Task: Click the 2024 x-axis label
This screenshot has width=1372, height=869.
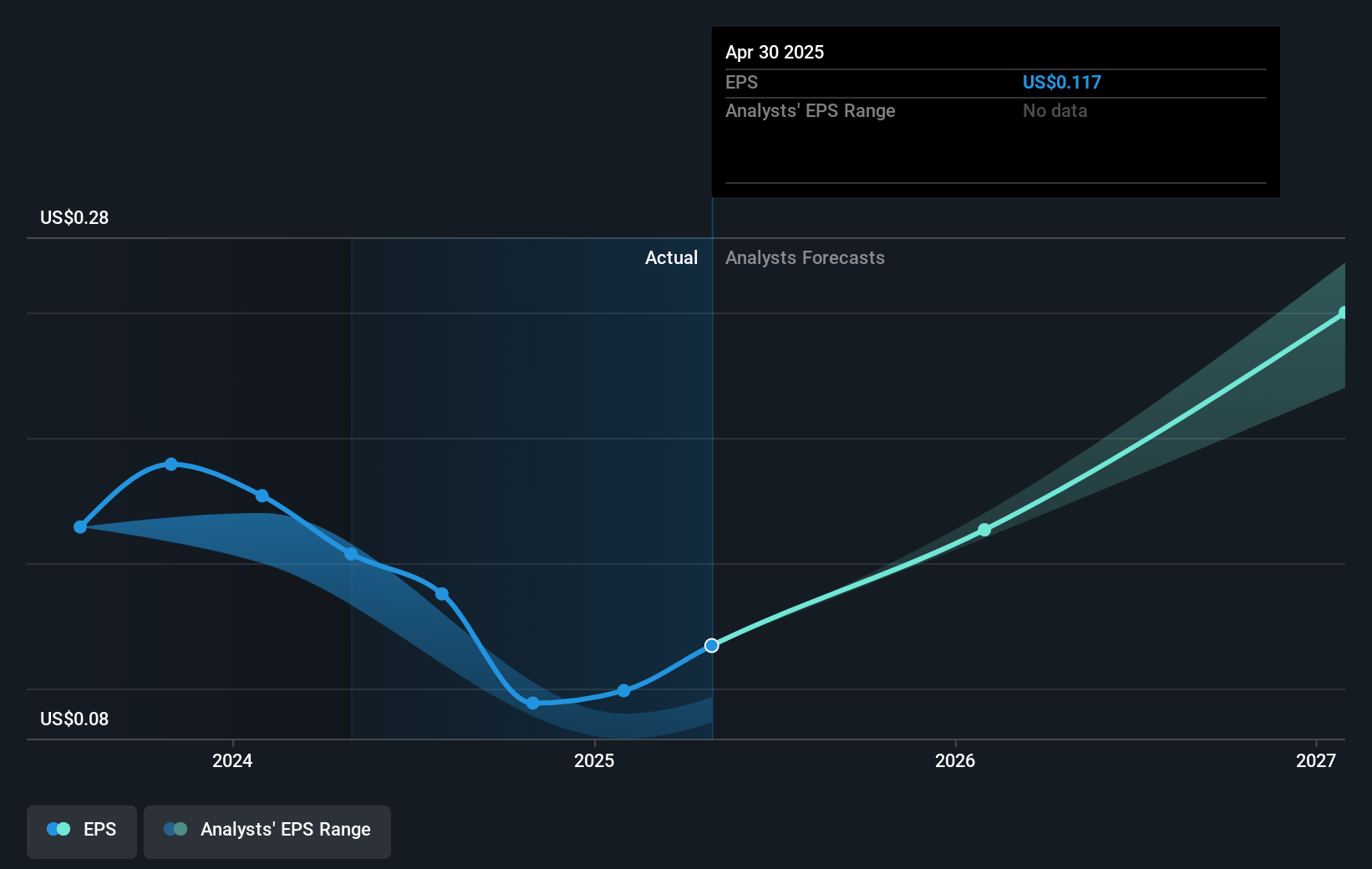Action: pos(232,760)
